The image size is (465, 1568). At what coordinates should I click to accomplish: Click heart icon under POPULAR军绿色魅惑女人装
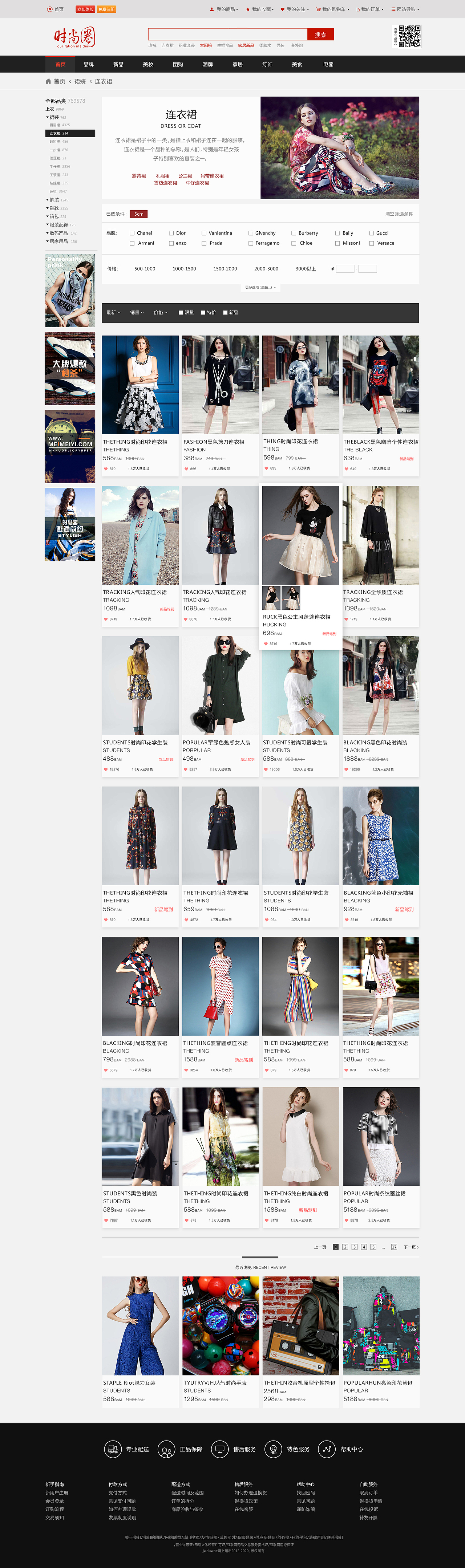[x=186, y=769]
